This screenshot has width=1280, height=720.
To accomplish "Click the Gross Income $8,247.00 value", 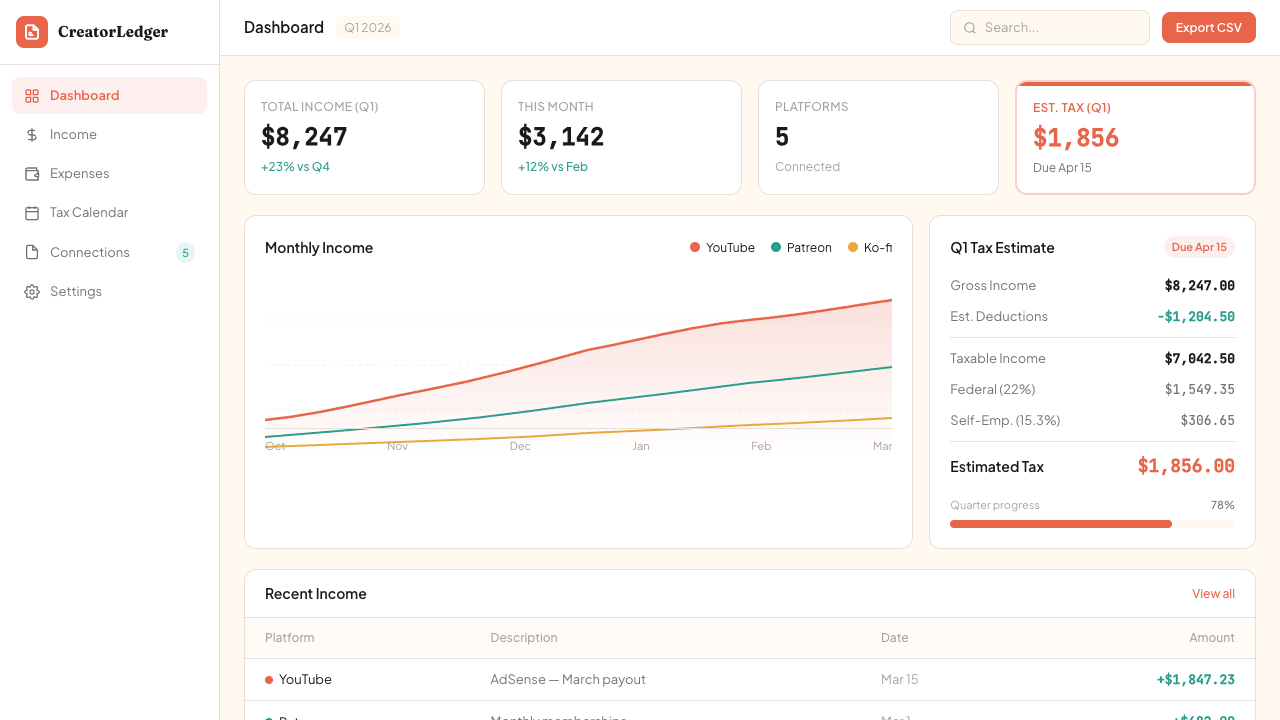I will click(x=1200, y=286).
